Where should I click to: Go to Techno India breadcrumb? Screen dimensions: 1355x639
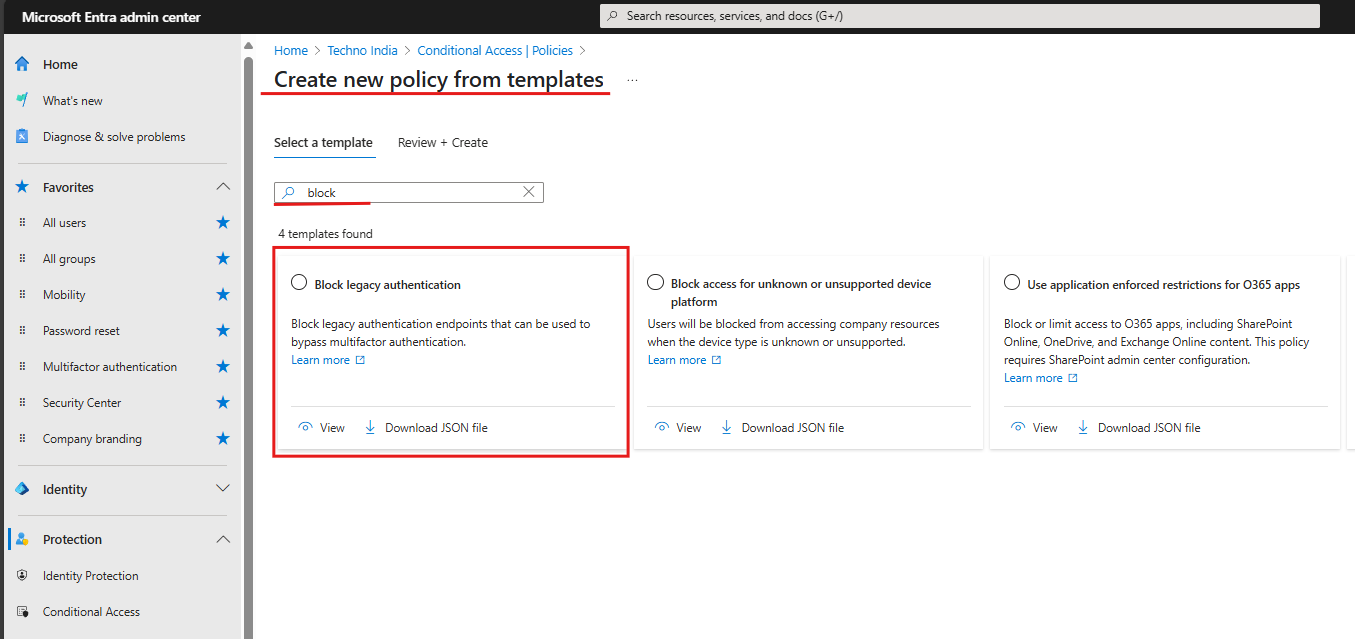(362, 50)
